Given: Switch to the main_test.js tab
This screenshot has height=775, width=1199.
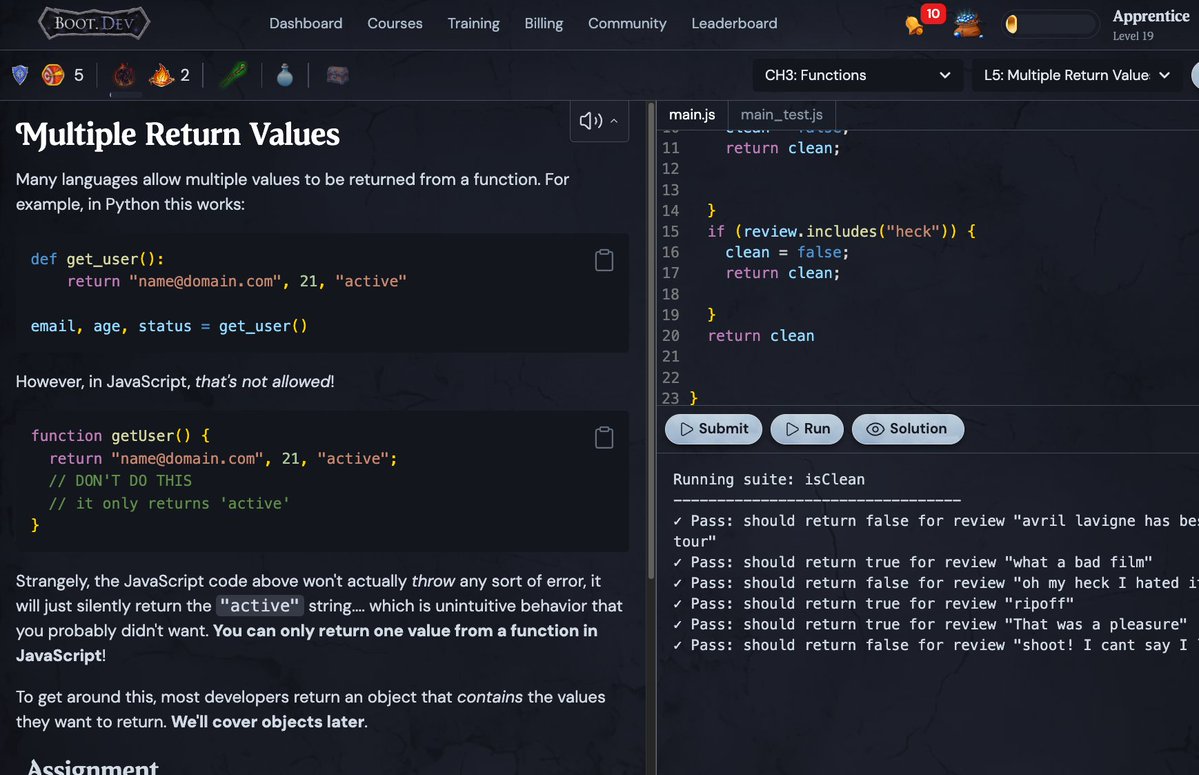Looking at the screenshot, I should [781, 114].
